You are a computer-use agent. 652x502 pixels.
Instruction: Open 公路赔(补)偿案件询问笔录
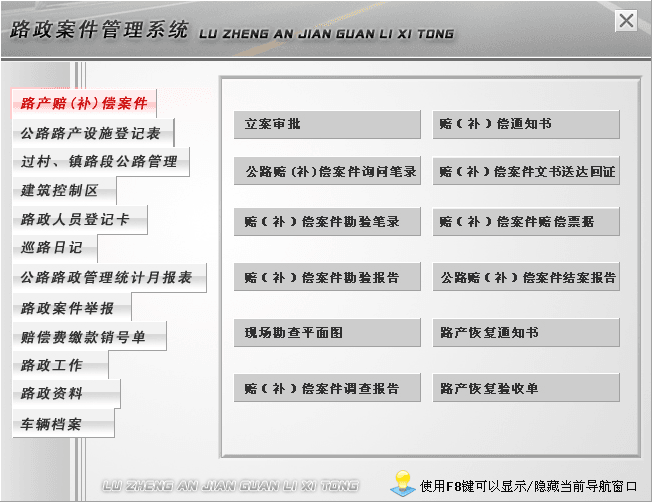pyautogui.click(x=327, y=171)
